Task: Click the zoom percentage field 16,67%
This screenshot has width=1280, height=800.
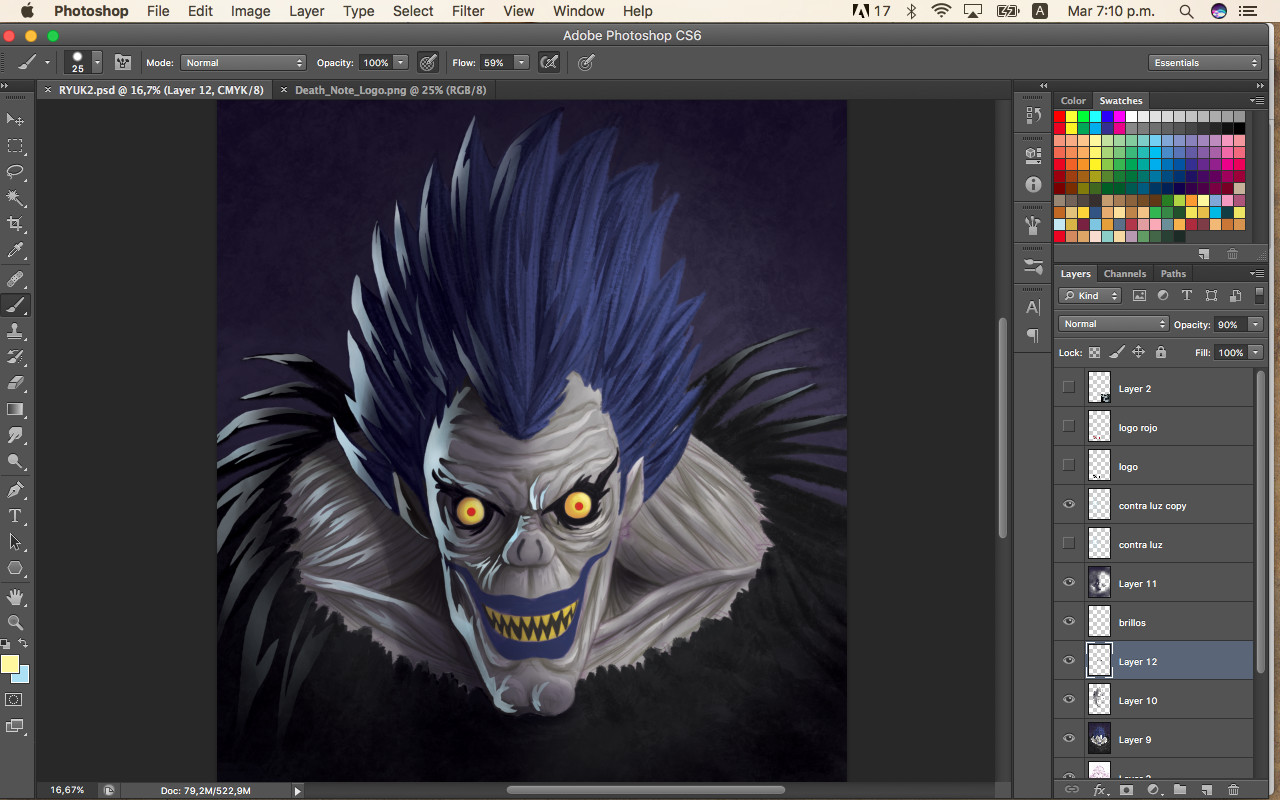Action: [67, 790]
